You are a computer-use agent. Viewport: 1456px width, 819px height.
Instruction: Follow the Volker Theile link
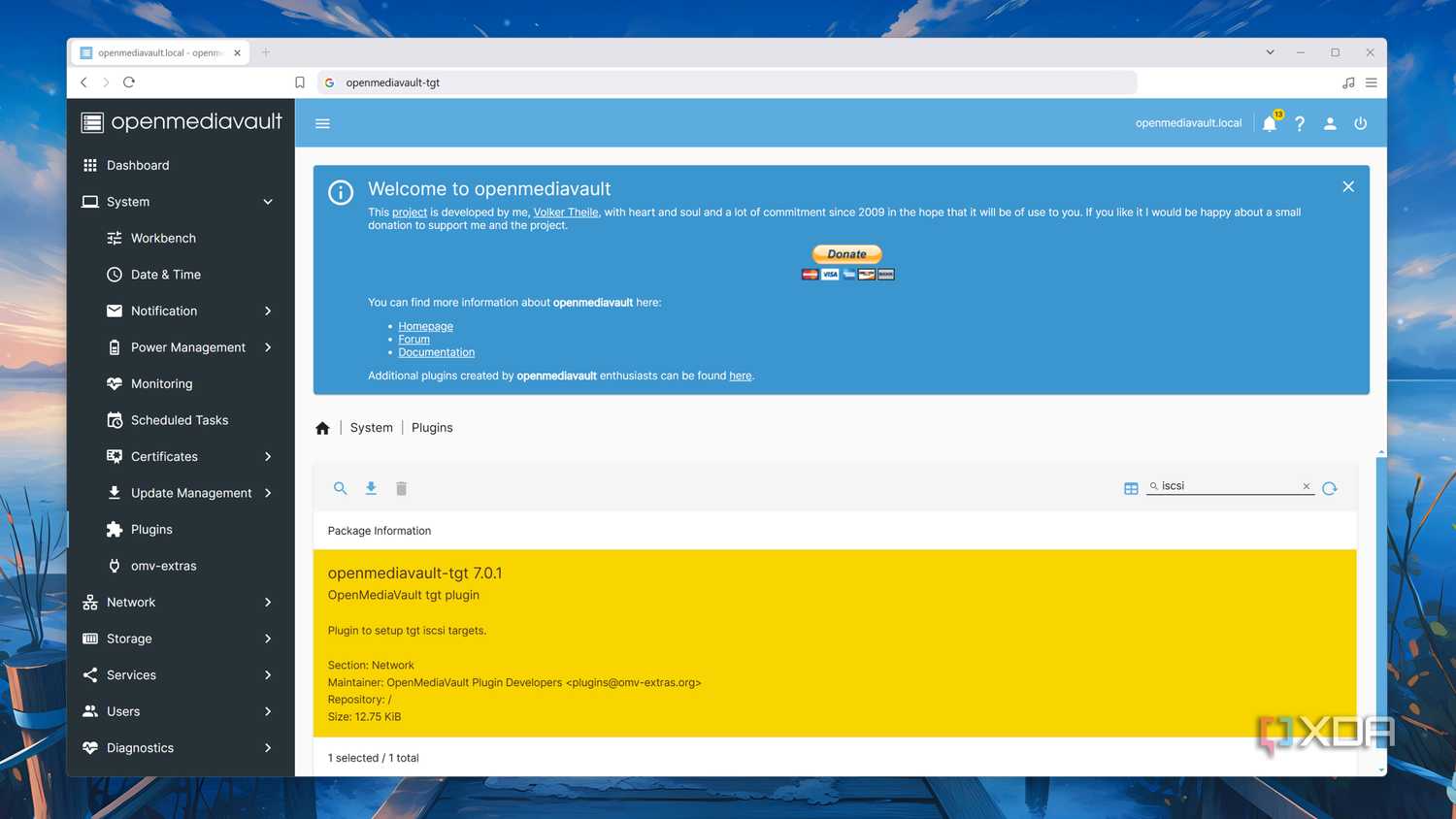[566, 213]
